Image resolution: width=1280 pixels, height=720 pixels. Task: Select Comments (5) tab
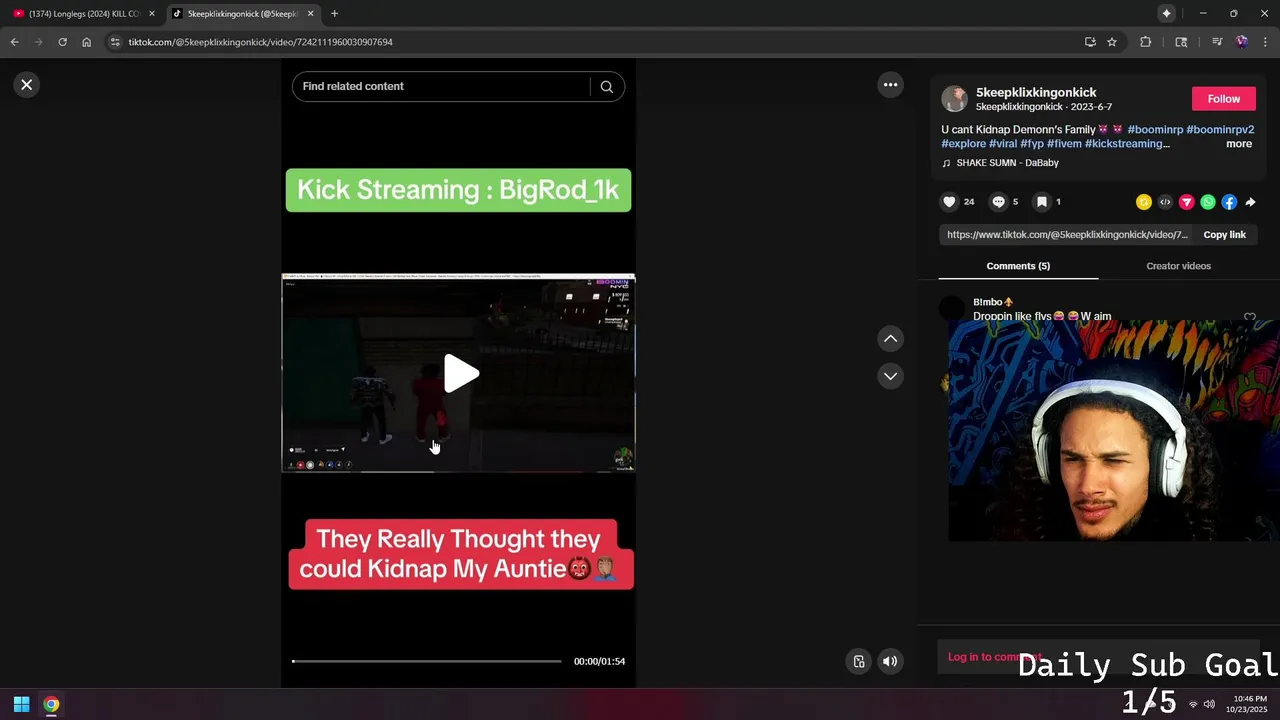tap(1018, 266)
